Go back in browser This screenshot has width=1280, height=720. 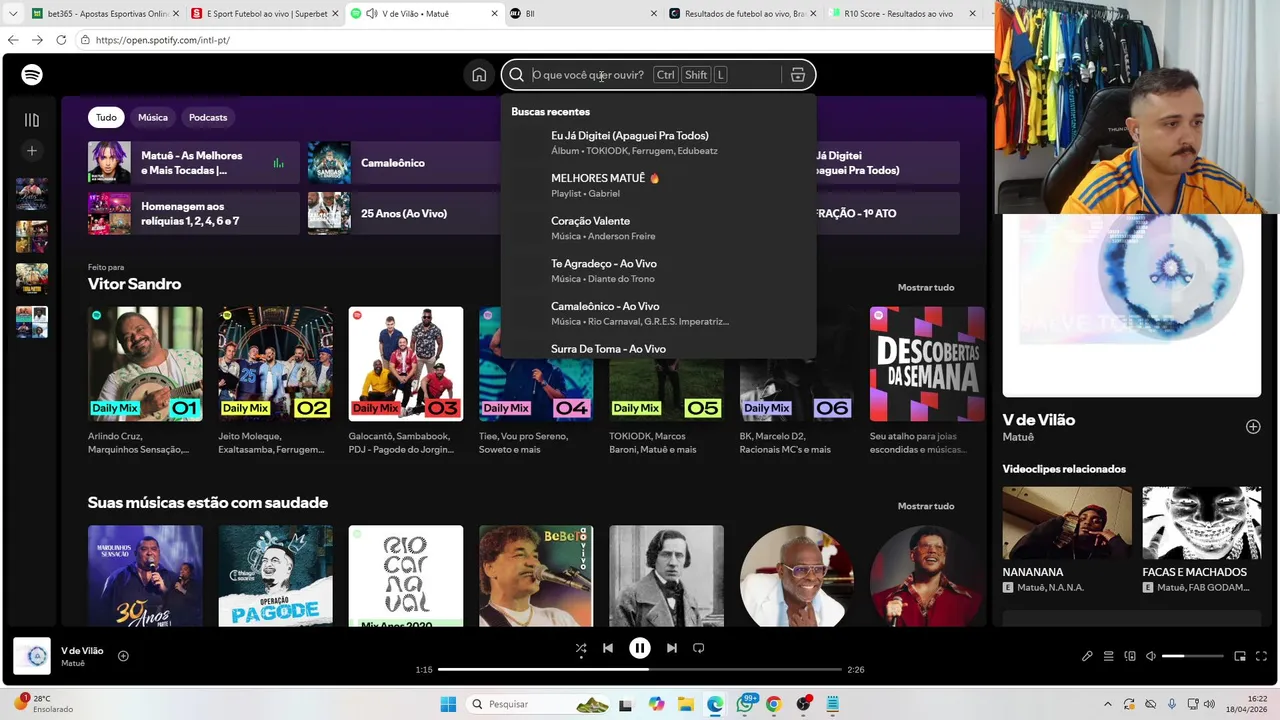[x=13, y=40]
